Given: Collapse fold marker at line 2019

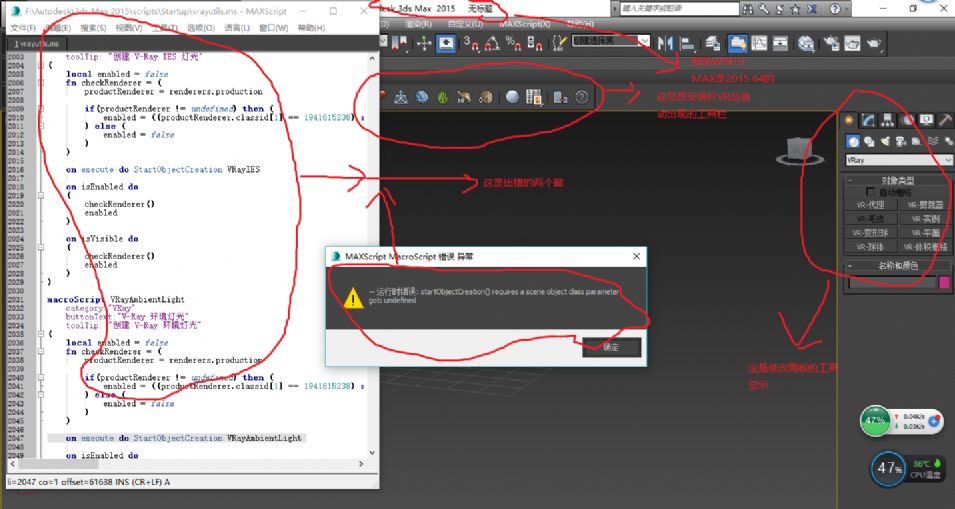Looking at the screenshot, I should 41,195.
